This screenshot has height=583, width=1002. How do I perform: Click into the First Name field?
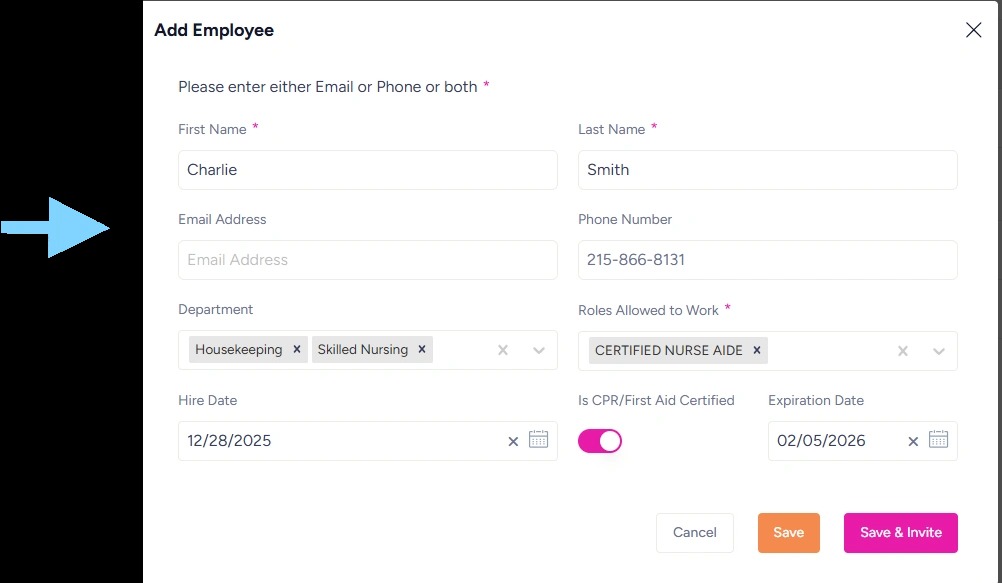(x=367, y=170)
